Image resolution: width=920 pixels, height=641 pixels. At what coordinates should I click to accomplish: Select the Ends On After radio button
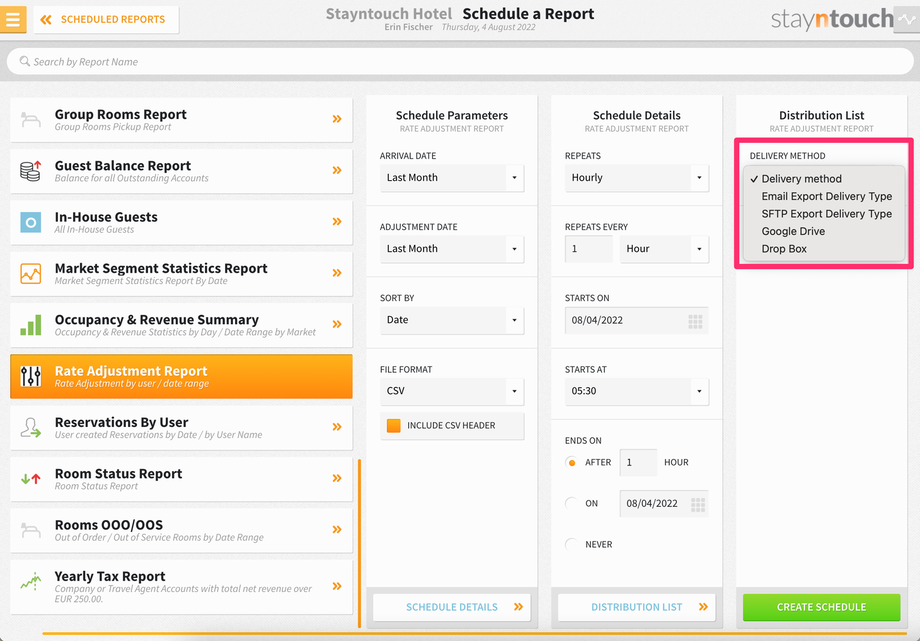point(571,463)
